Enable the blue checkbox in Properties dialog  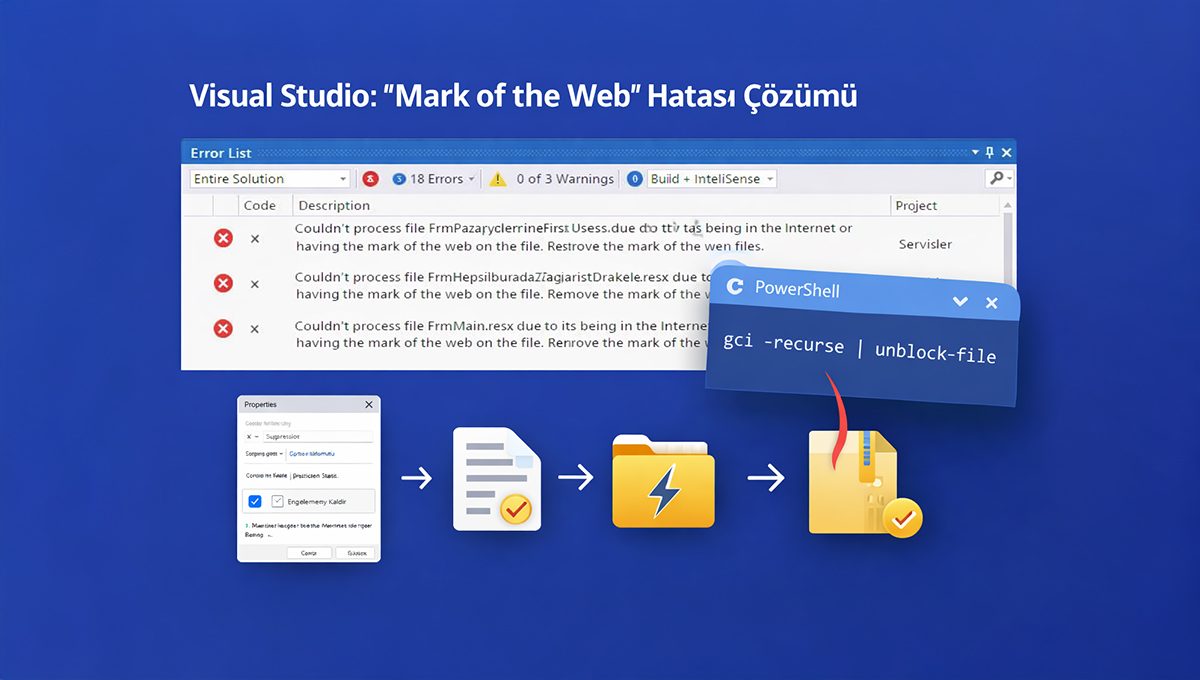point(255,500)
